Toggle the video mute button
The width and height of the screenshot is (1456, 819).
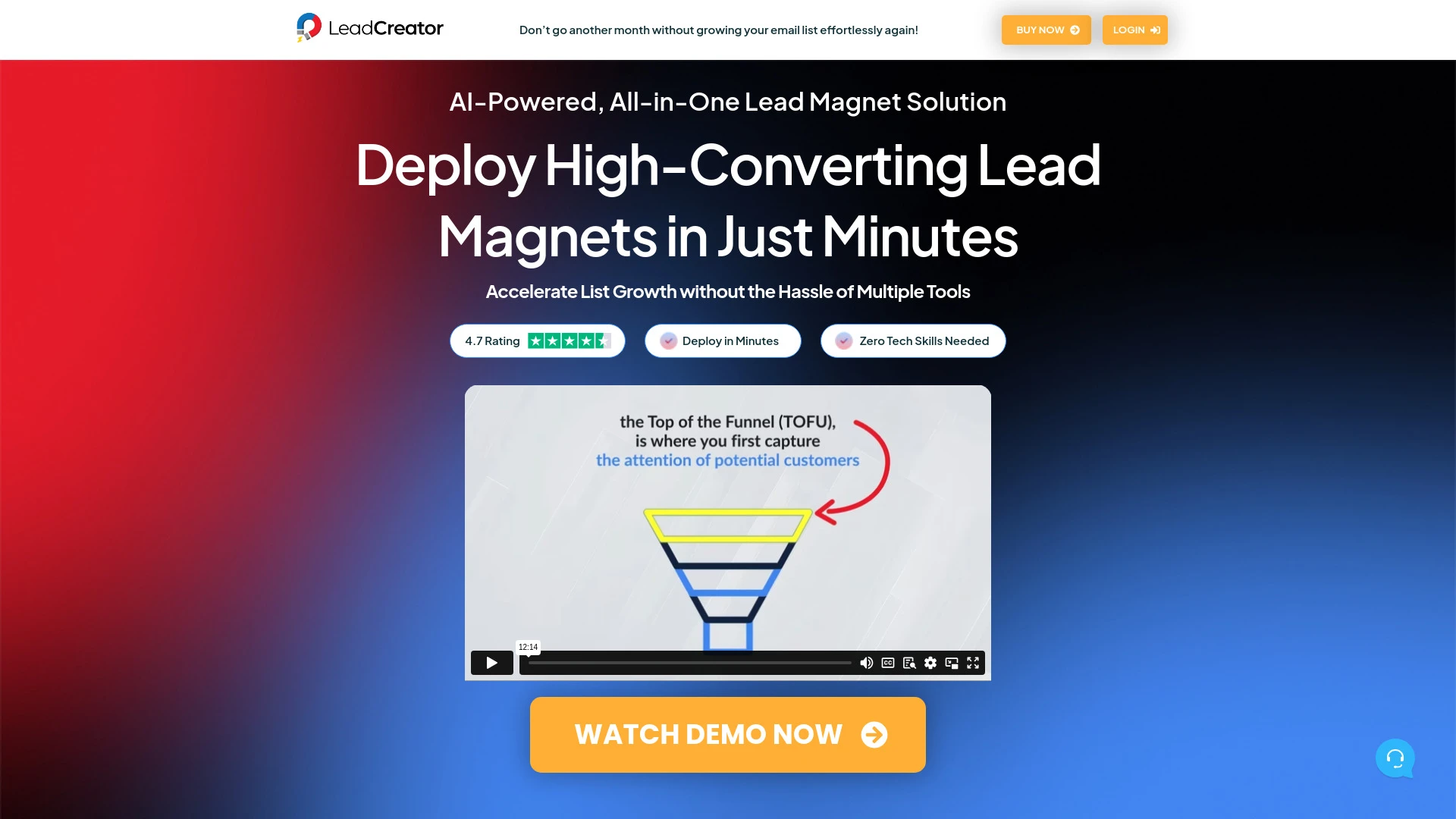click(866, 662)
